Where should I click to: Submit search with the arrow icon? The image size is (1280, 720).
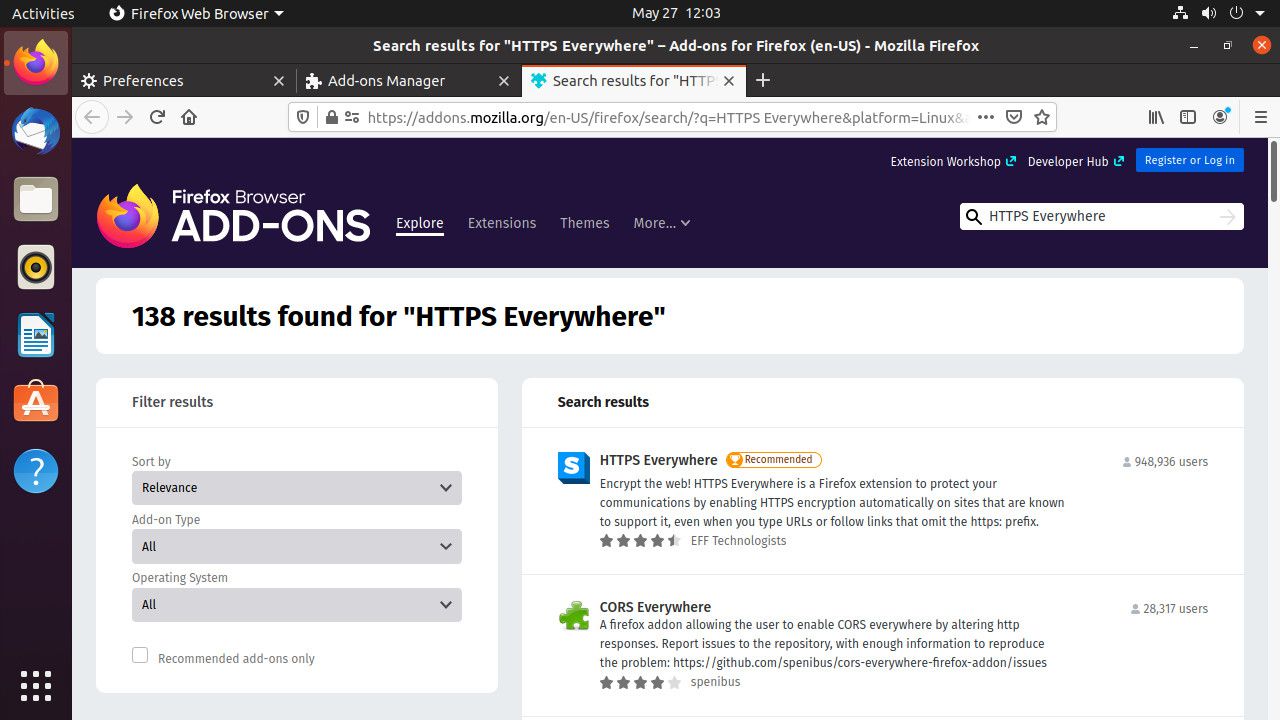[1228, 217]
